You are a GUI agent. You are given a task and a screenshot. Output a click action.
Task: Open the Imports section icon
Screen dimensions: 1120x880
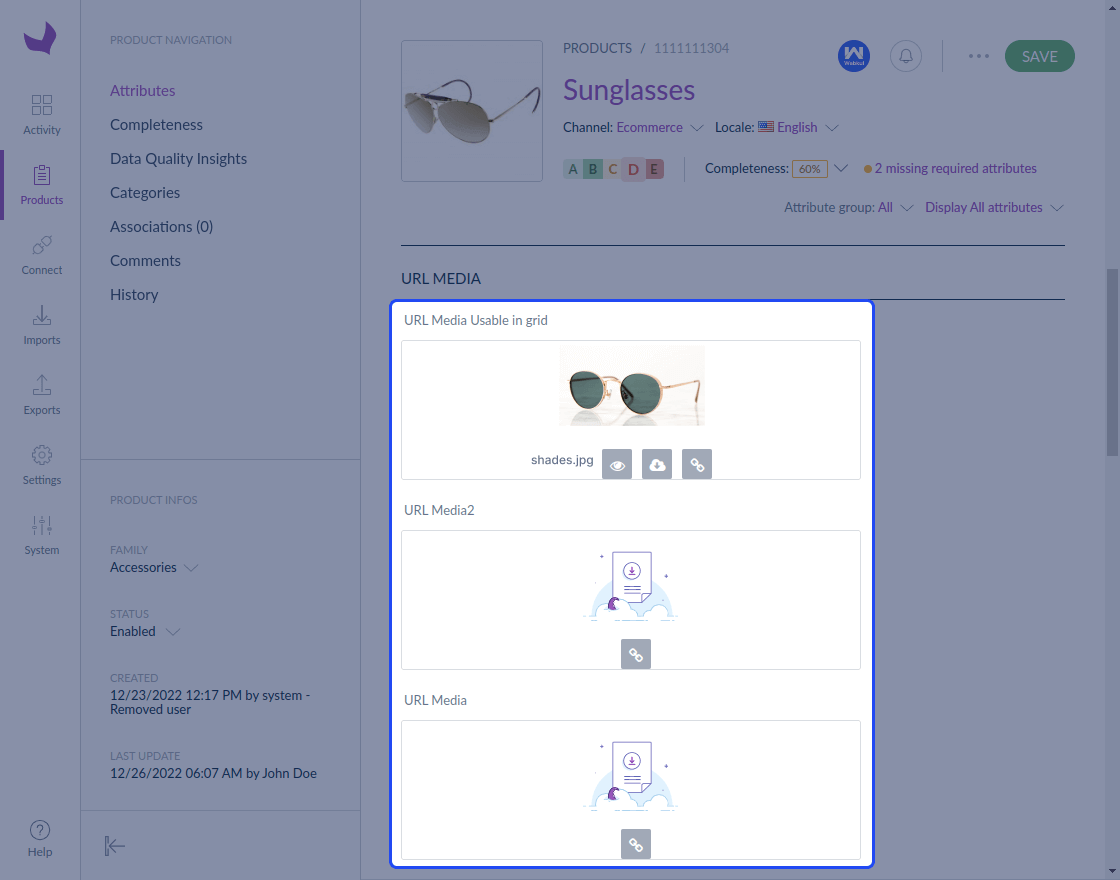pyautogui.click(x=41, y=315)
